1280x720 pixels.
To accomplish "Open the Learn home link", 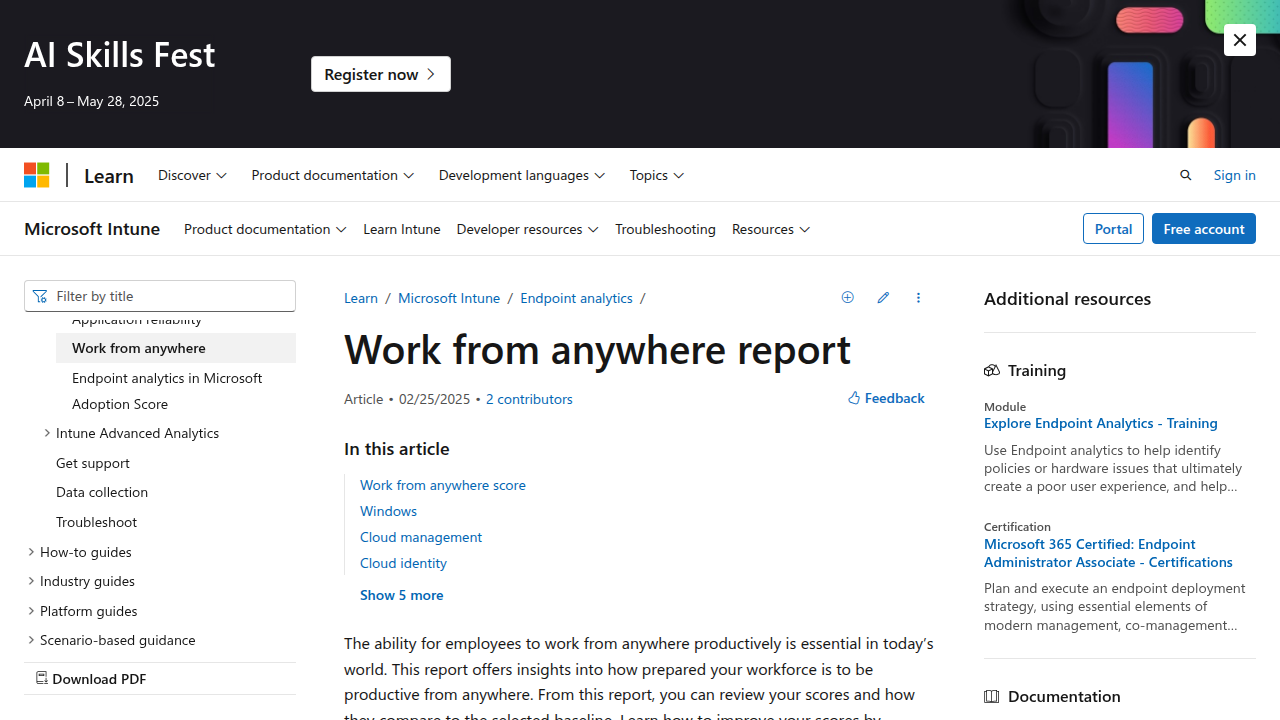I will 109,175.
